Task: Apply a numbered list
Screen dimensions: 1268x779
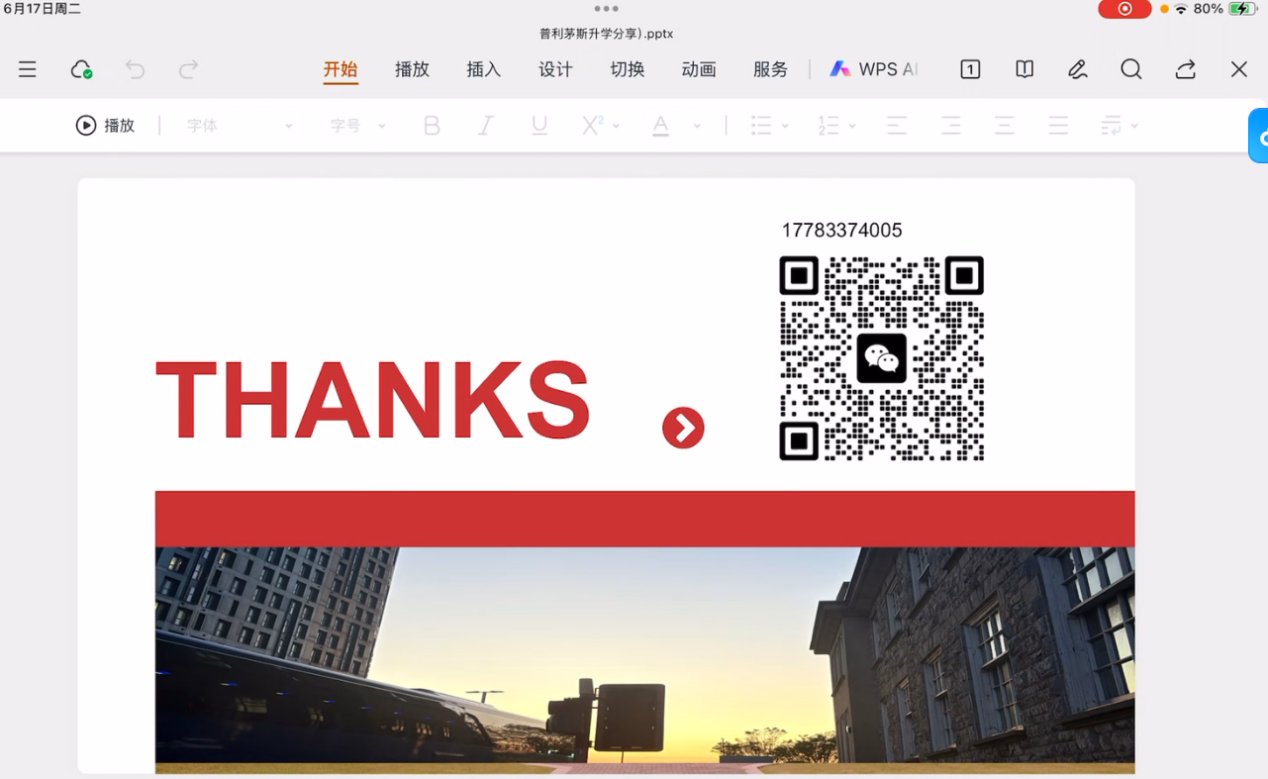Action: pyautogui.click(x=828, y=126)
